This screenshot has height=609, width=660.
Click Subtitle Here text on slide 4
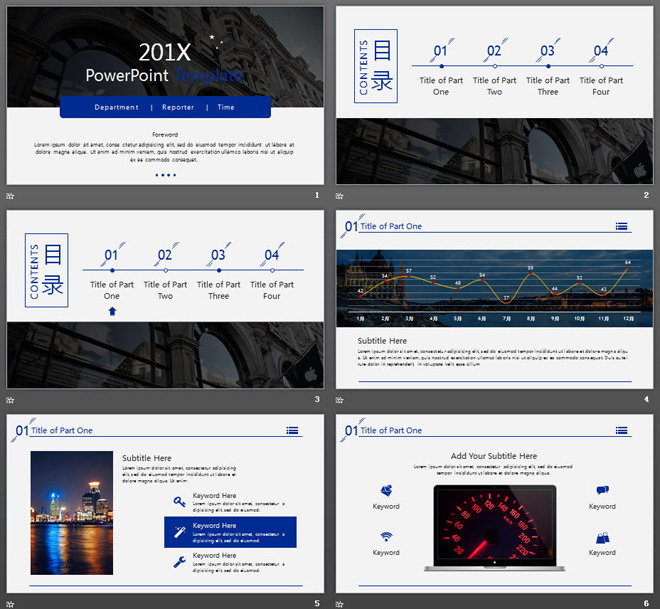[x=382, y=341]
